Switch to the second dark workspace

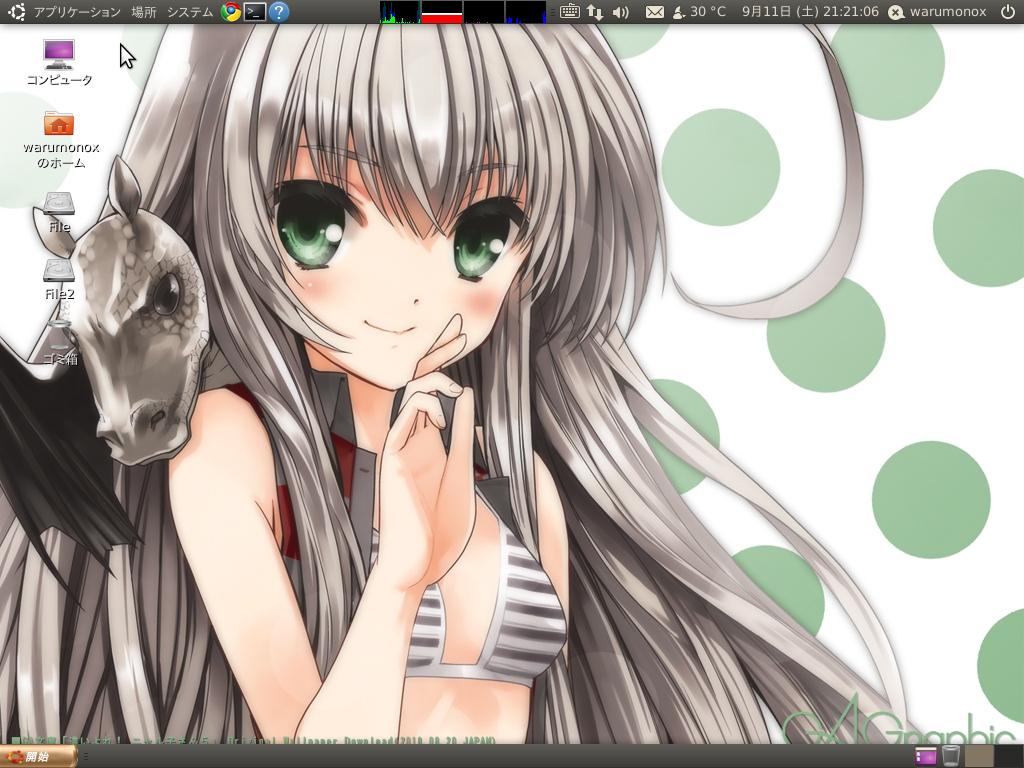tap(1009, 756)
